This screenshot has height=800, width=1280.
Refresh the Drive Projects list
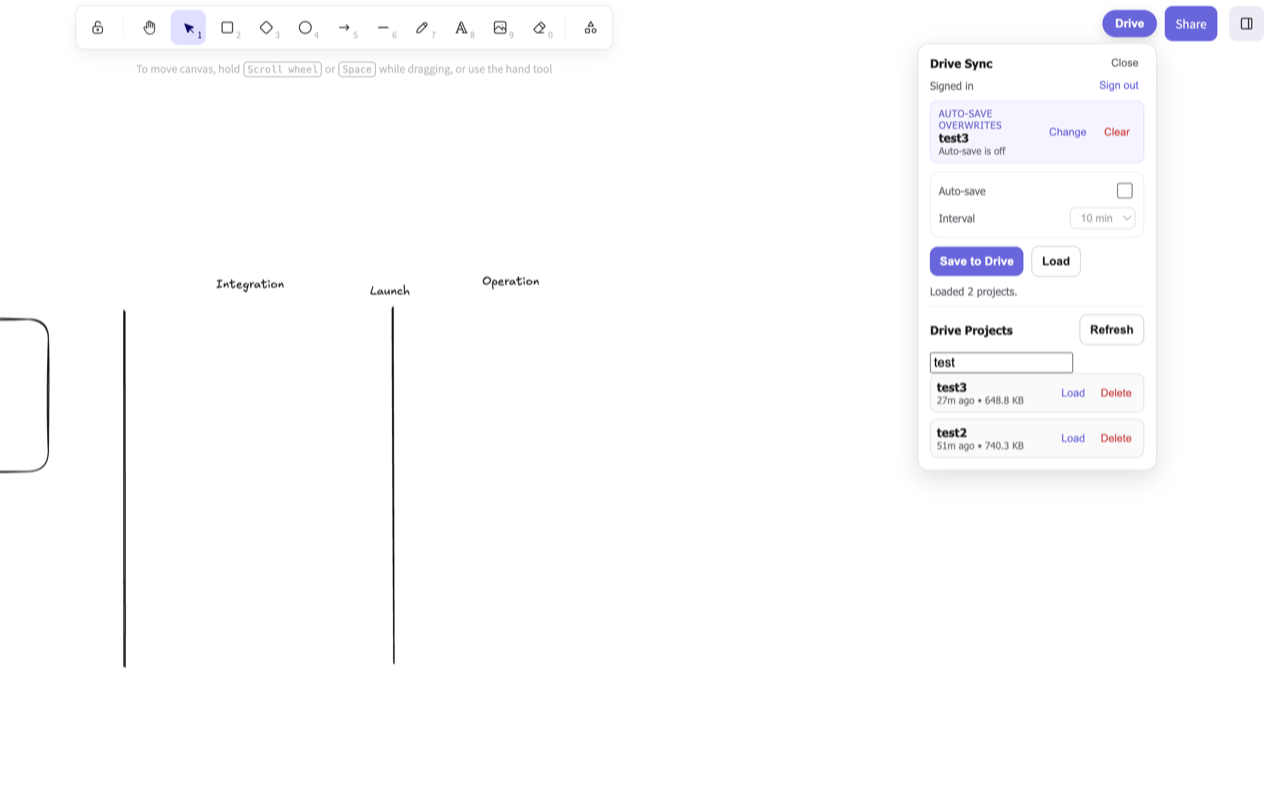[1111, 330]
